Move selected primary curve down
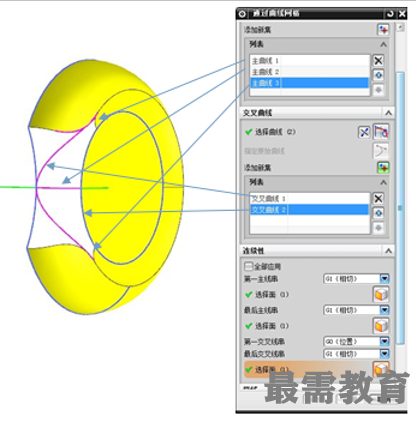416x427 pixels. pos(378,90)
